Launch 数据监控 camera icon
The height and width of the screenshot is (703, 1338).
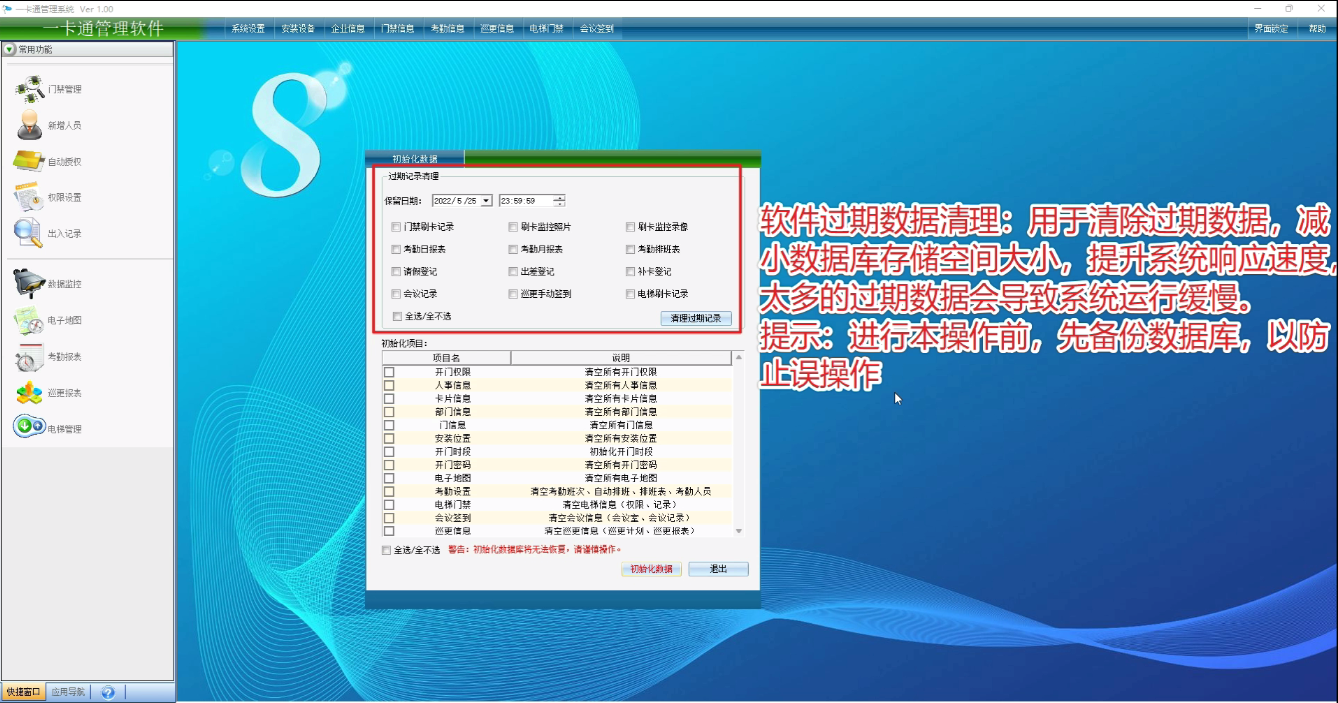point(30,284)
